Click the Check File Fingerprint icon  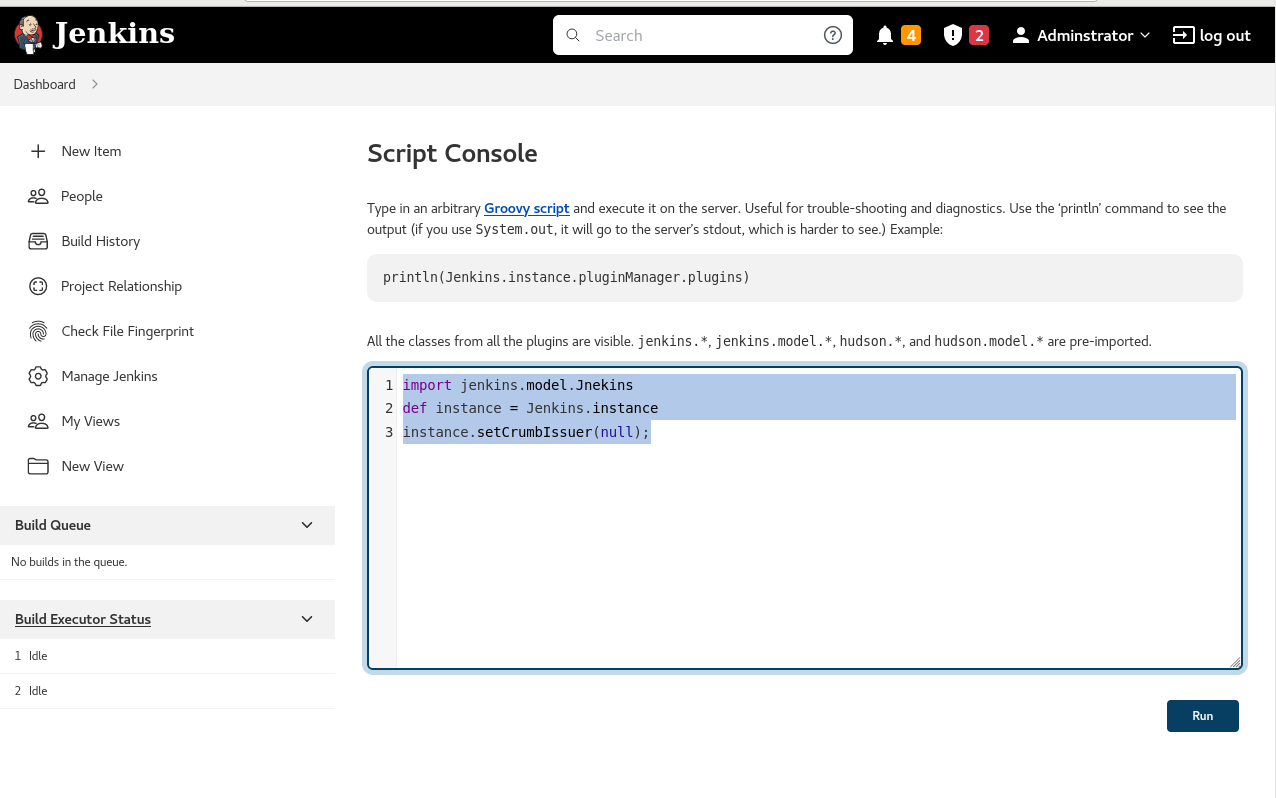point(38,331)
